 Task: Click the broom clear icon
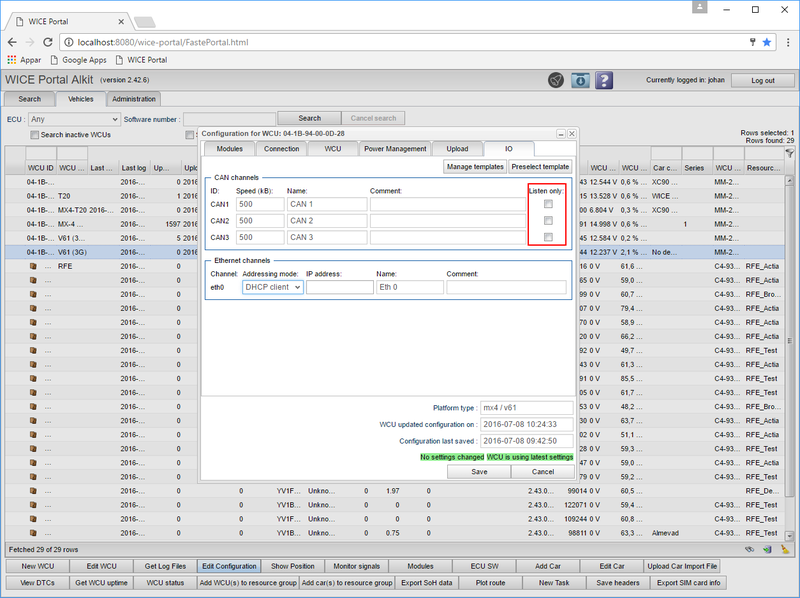(x=785, y=550)
